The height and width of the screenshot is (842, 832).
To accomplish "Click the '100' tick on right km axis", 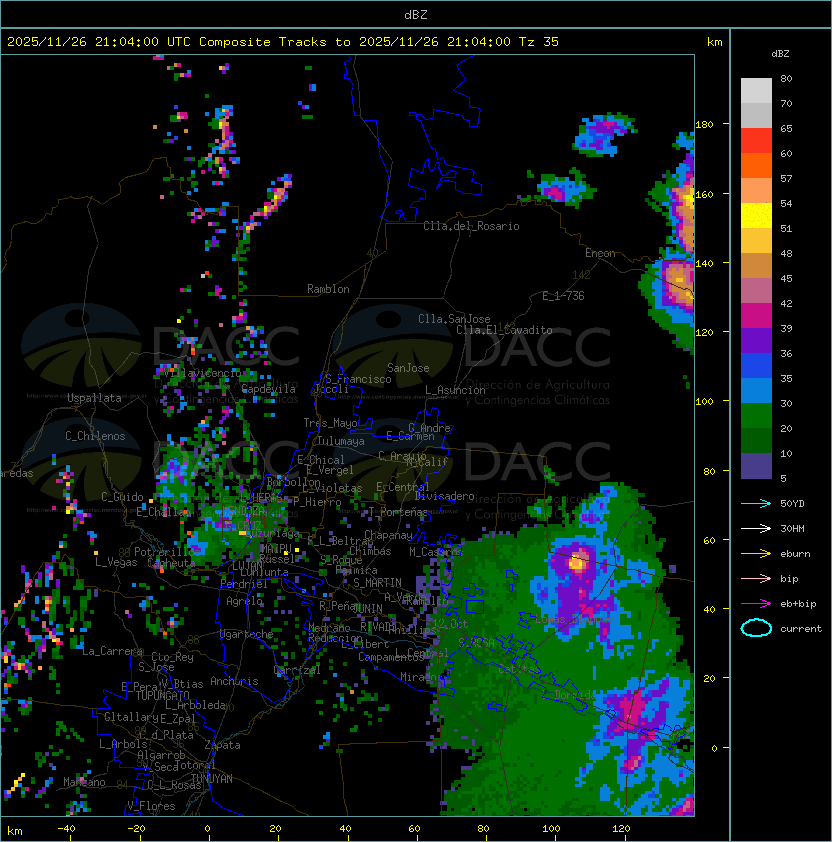I will coord(704,401).
